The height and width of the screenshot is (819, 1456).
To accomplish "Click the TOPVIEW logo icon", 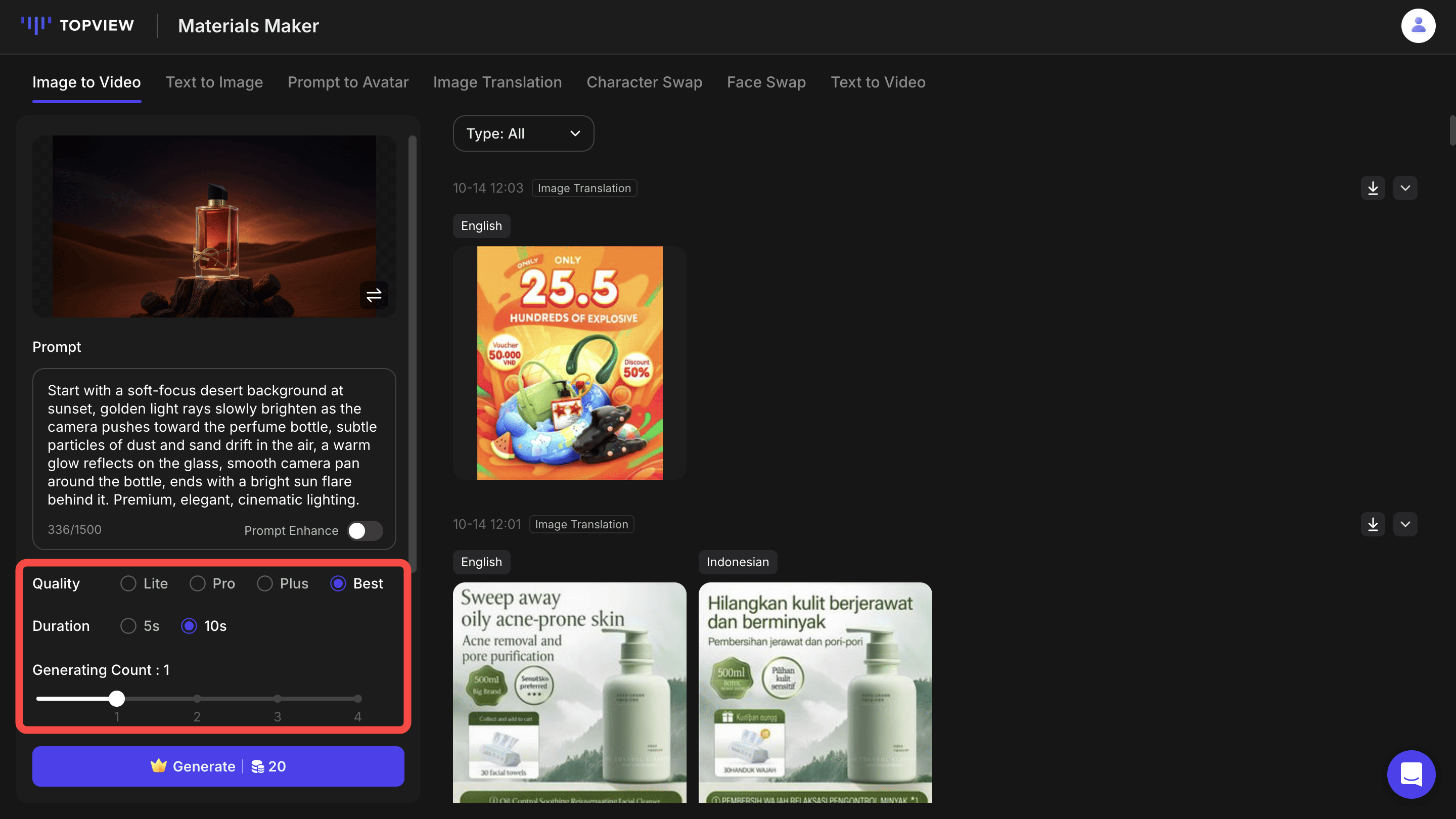I will pos(36,25).
